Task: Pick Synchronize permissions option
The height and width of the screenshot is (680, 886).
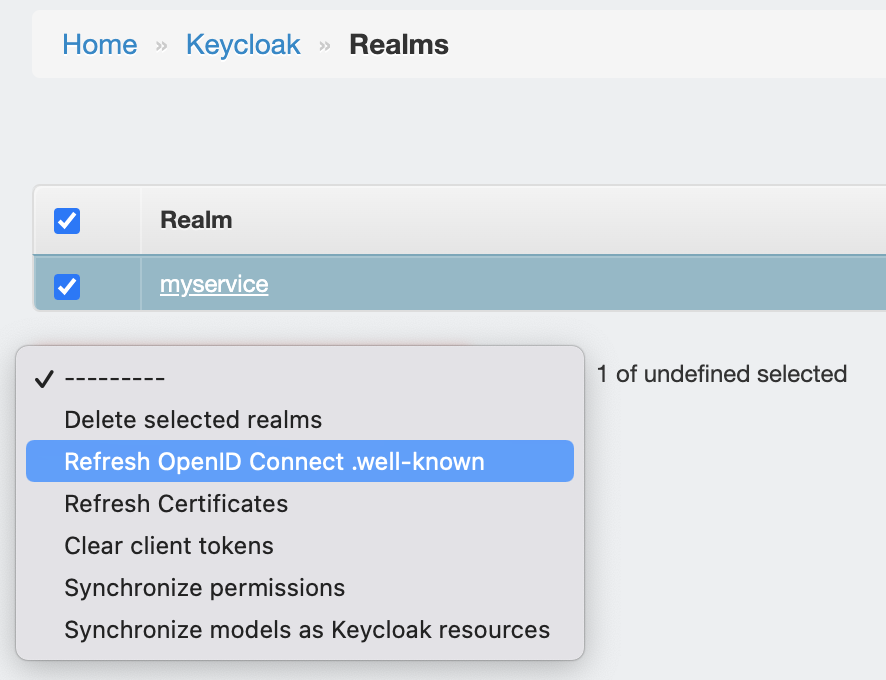Action: pyautogui.click(x=204, y=588)
